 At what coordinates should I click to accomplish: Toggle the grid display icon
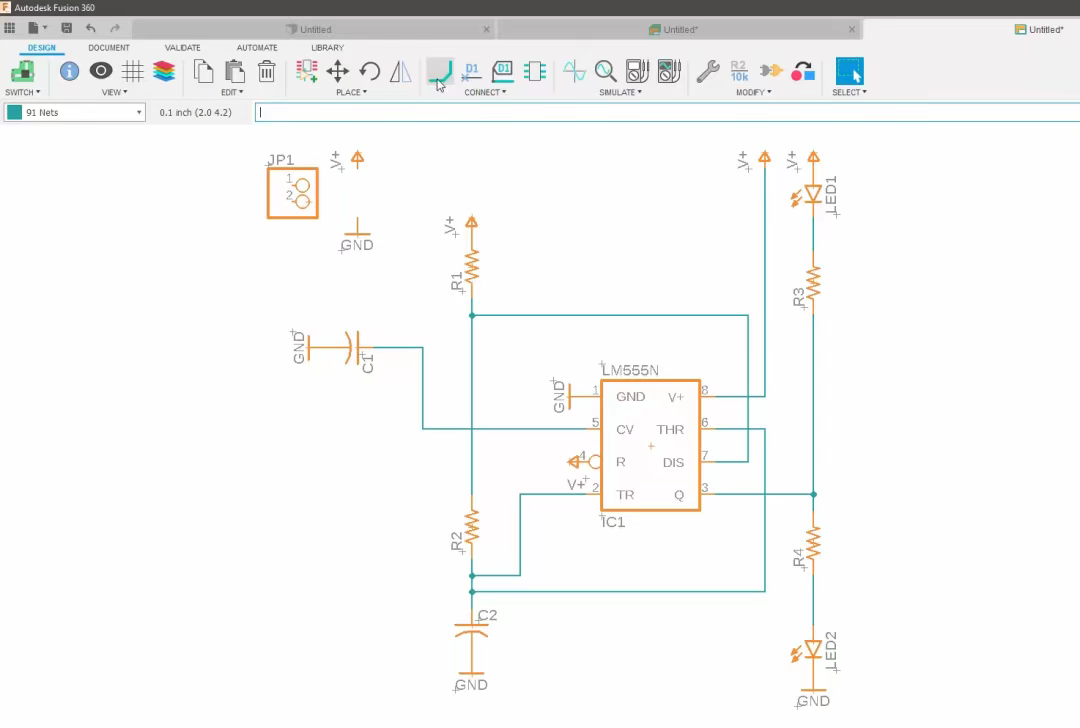[x=133, y=71]
